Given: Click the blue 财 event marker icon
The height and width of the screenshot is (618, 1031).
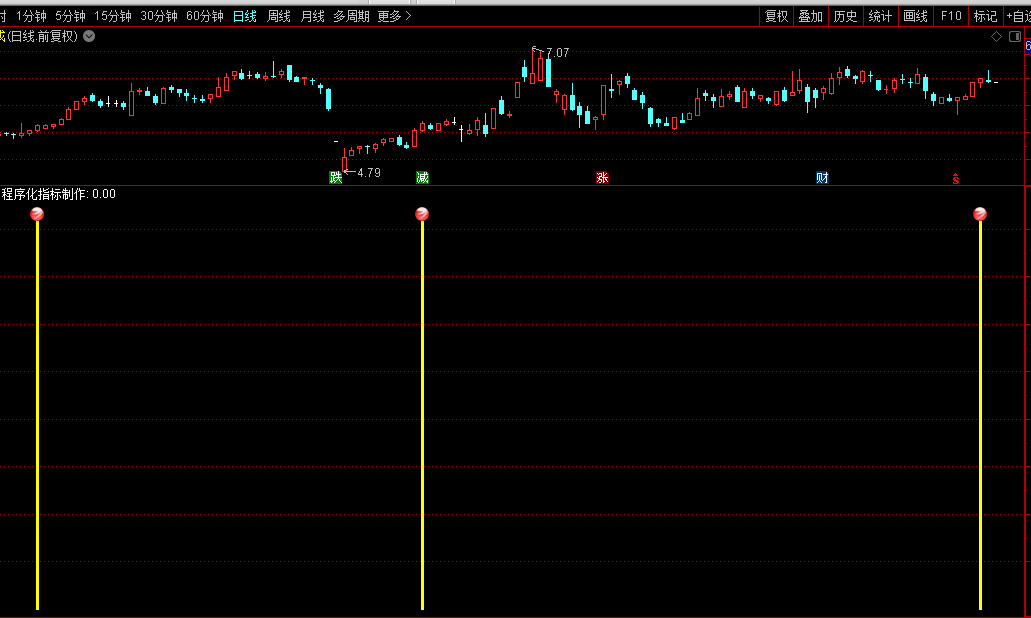Looking at the screenshot, I should (822, 178).
